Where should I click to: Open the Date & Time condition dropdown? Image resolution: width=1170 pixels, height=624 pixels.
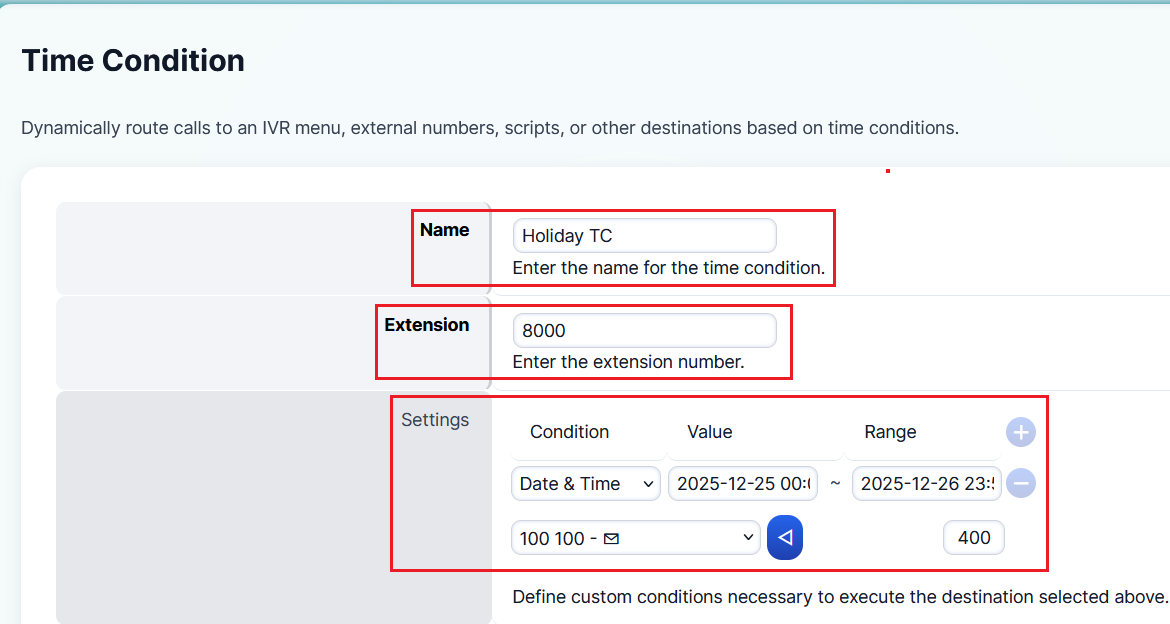click(x=586, y=484)
